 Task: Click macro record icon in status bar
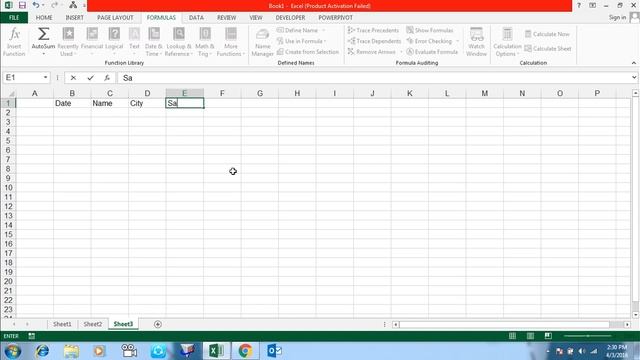pyautogui.click(x=31, y=336)
